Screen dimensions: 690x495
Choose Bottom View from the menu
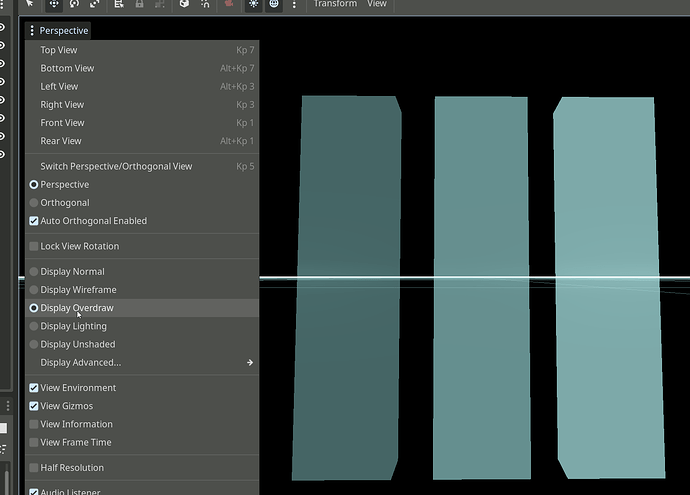tap(142, 68)
